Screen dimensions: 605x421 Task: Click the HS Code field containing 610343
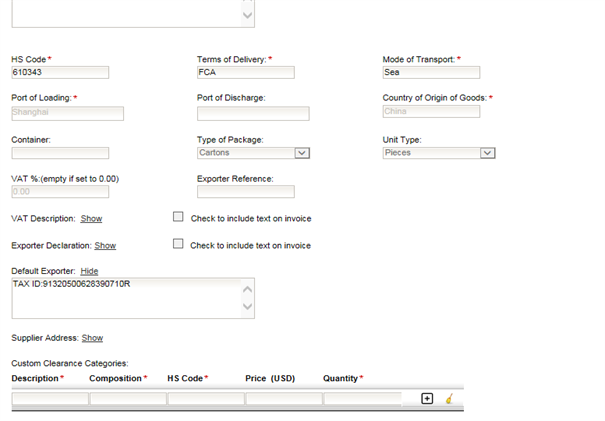60,73
